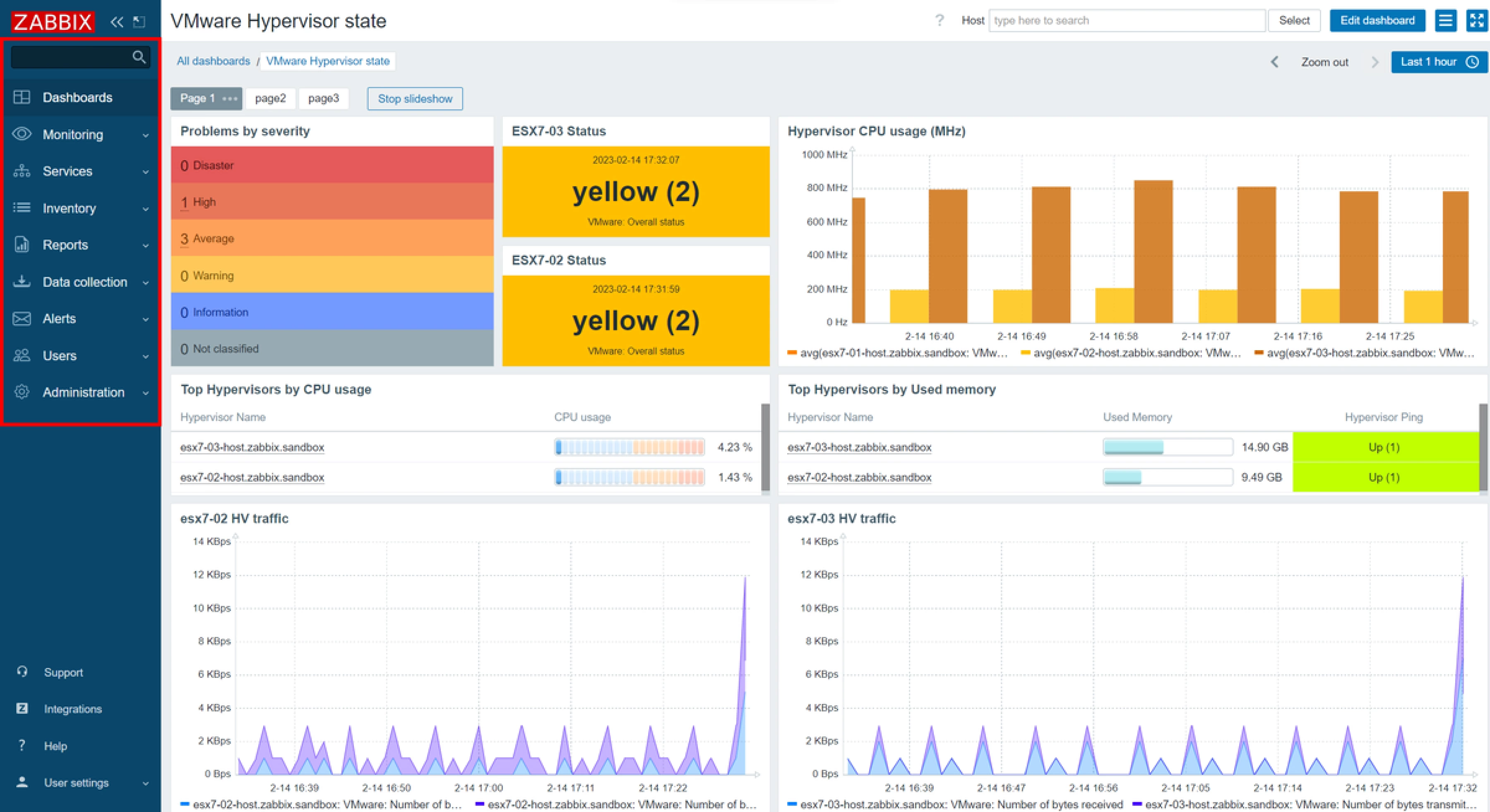
Task: Click the search magnifier icon in sidebar
Action: [x=139, y=57]
